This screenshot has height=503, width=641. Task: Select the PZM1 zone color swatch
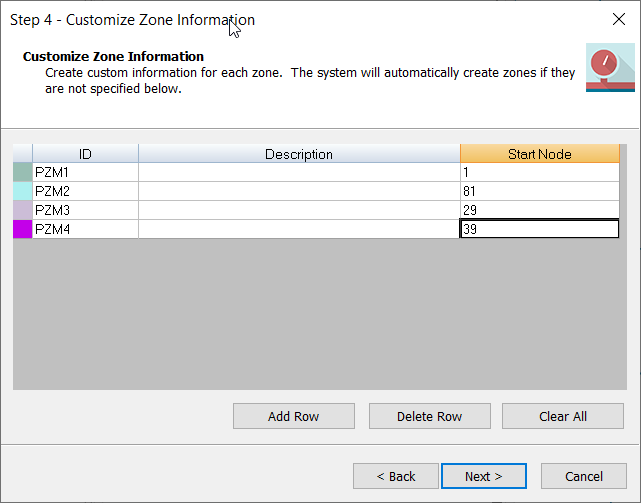pos(22,172)
